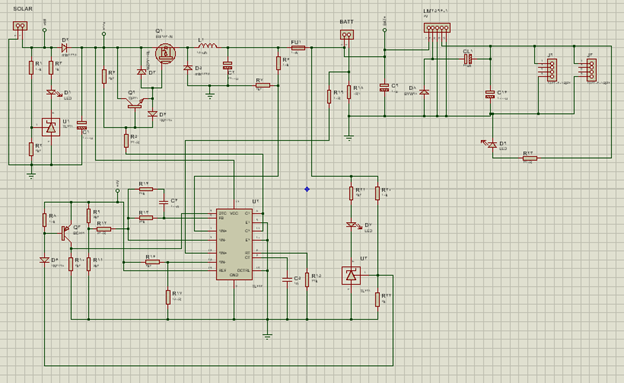Click the IC's VCC pin label
The width and height of the screenshot is (624, 383).
pyautogui.click(x=234, y=213)
